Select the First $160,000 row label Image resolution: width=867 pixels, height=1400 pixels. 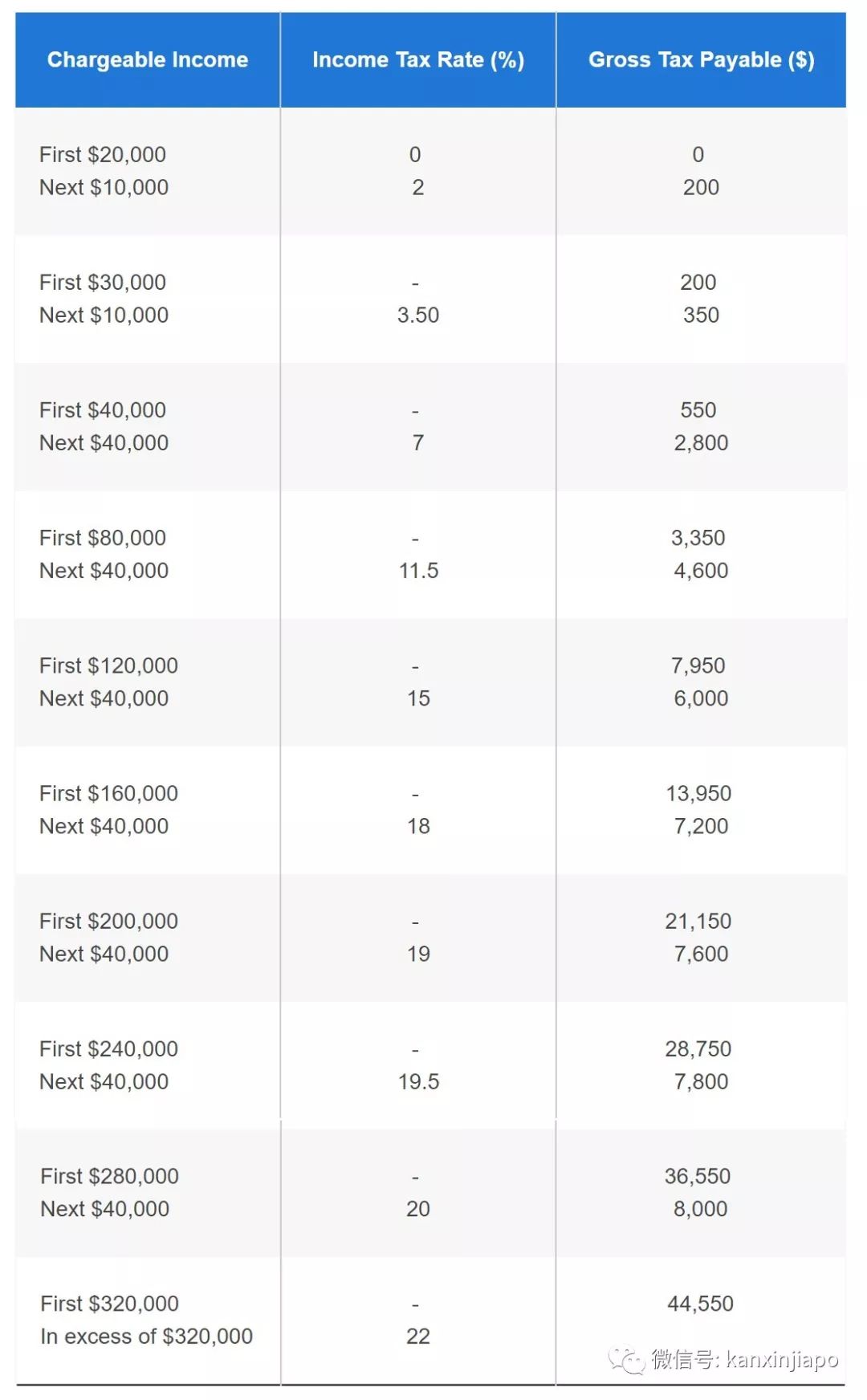108,793
